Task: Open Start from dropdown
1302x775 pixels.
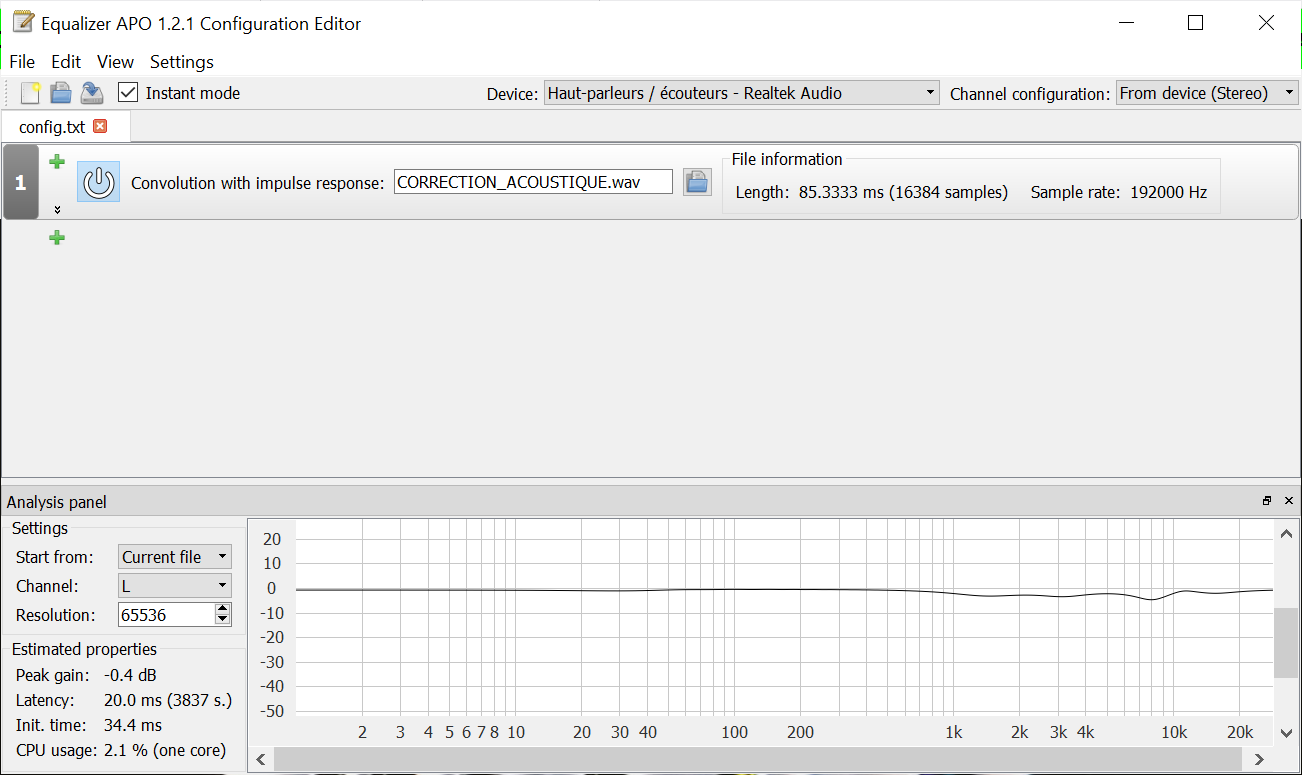Action: tap(175, 557)
